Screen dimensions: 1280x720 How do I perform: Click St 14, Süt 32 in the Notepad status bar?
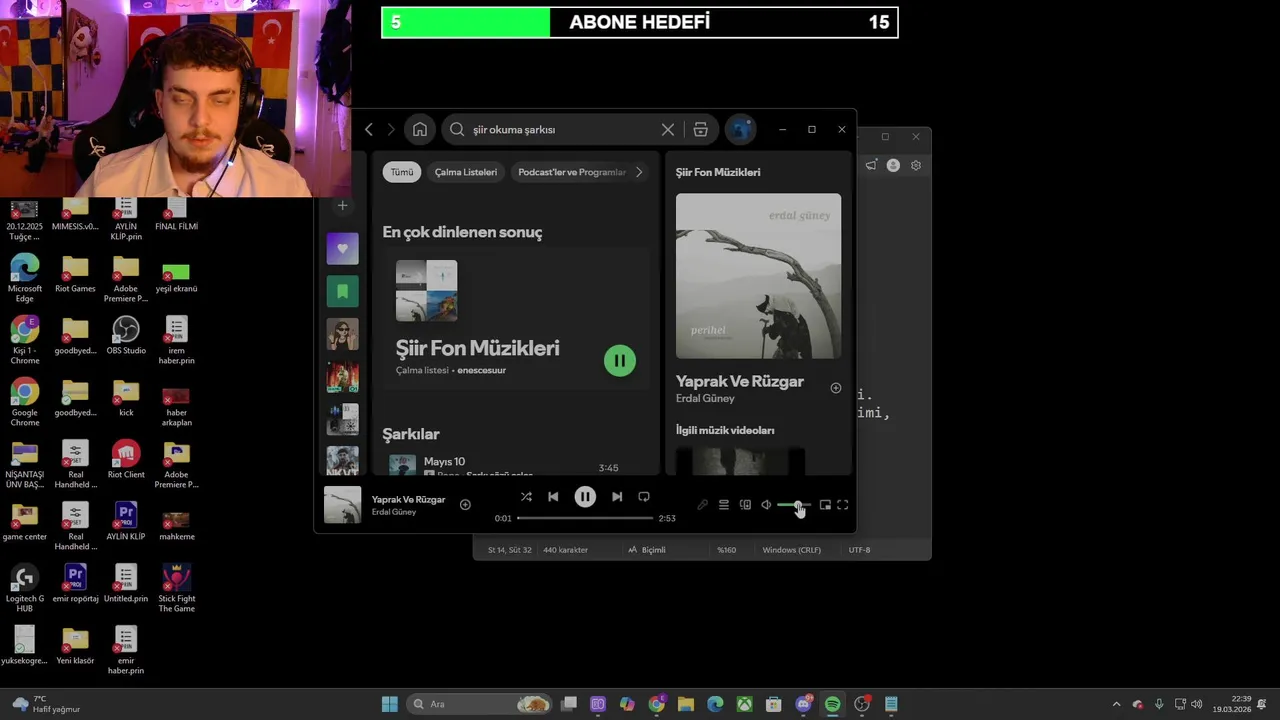coord(510,550)
